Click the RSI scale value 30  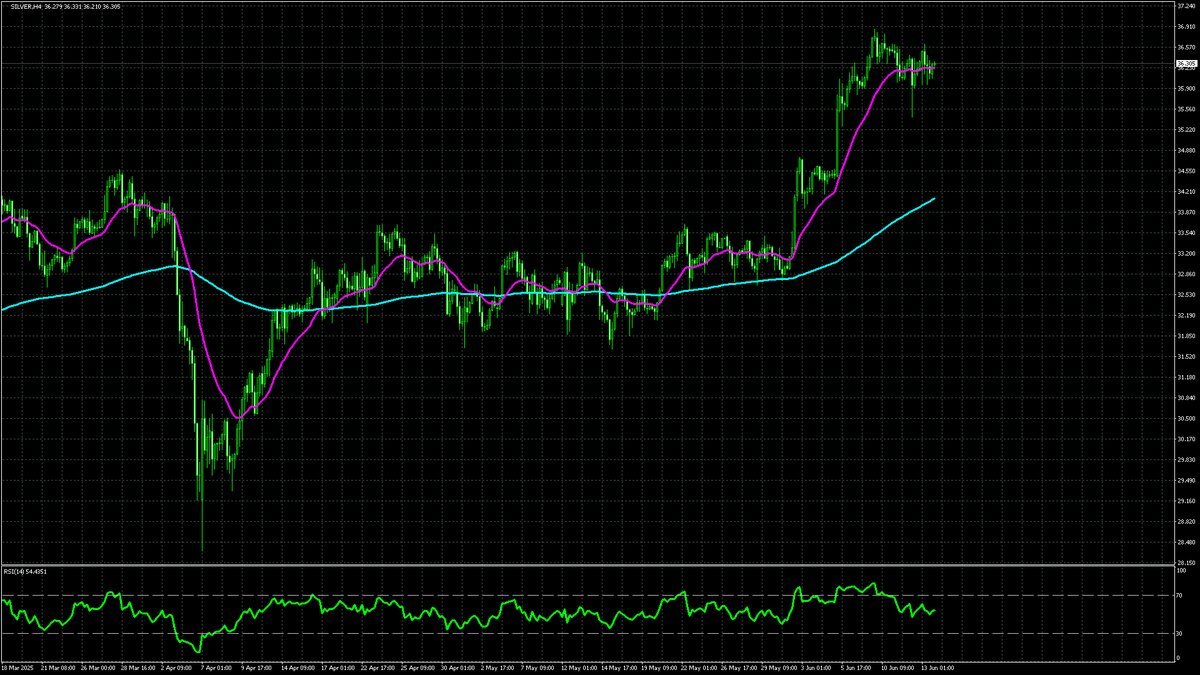coord(1180,633)
